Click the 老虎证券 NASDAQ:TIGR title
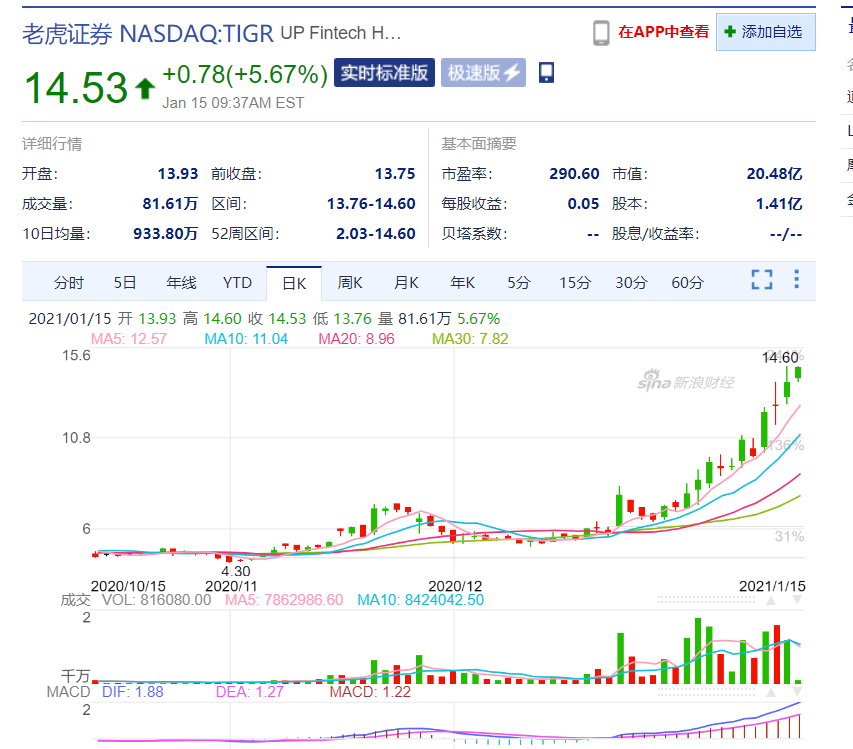Image resolution: width=853 pixels, height=749 pixels. point(148,34)
